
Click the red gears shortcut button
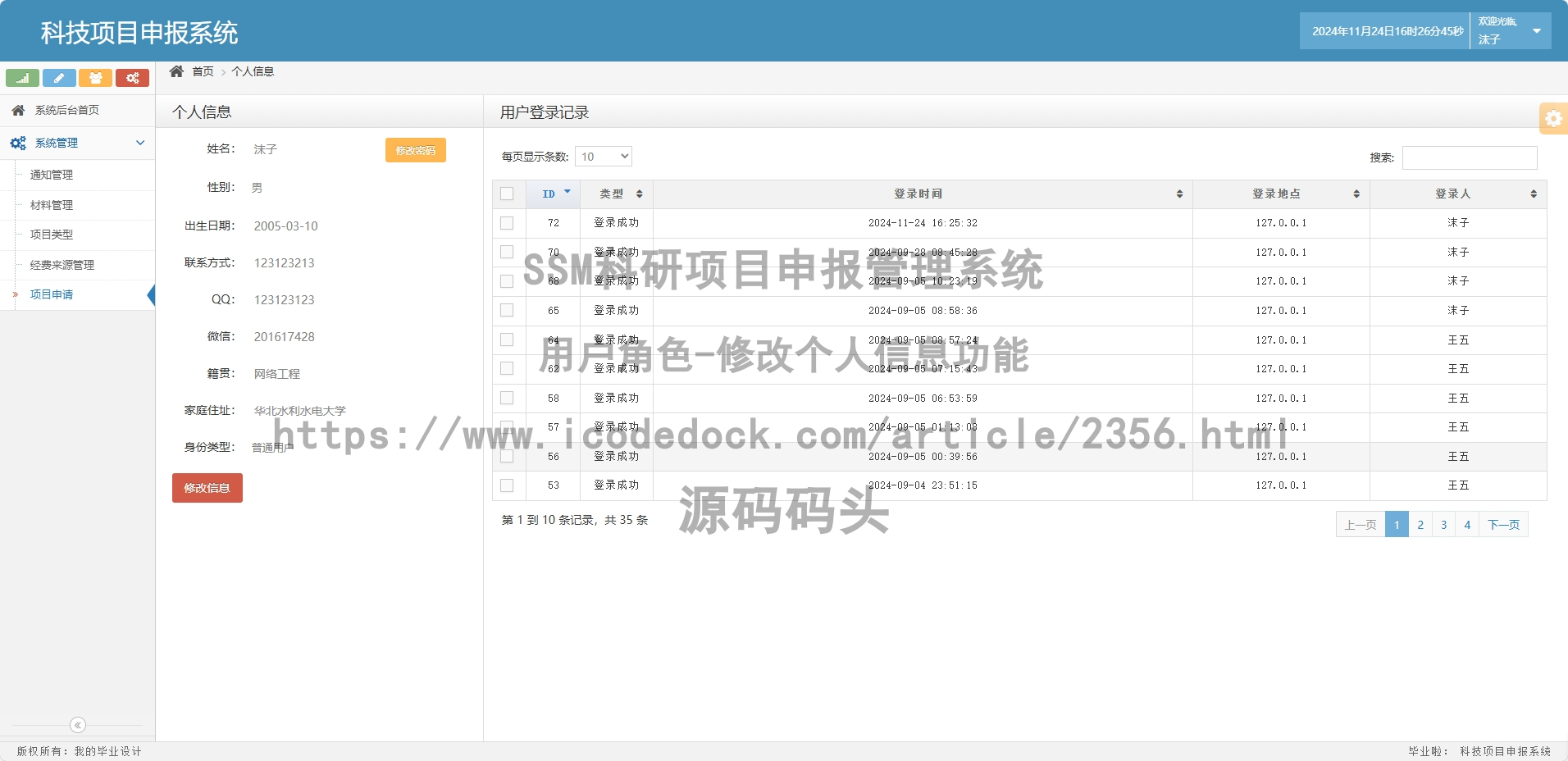[x=132, y=78]
